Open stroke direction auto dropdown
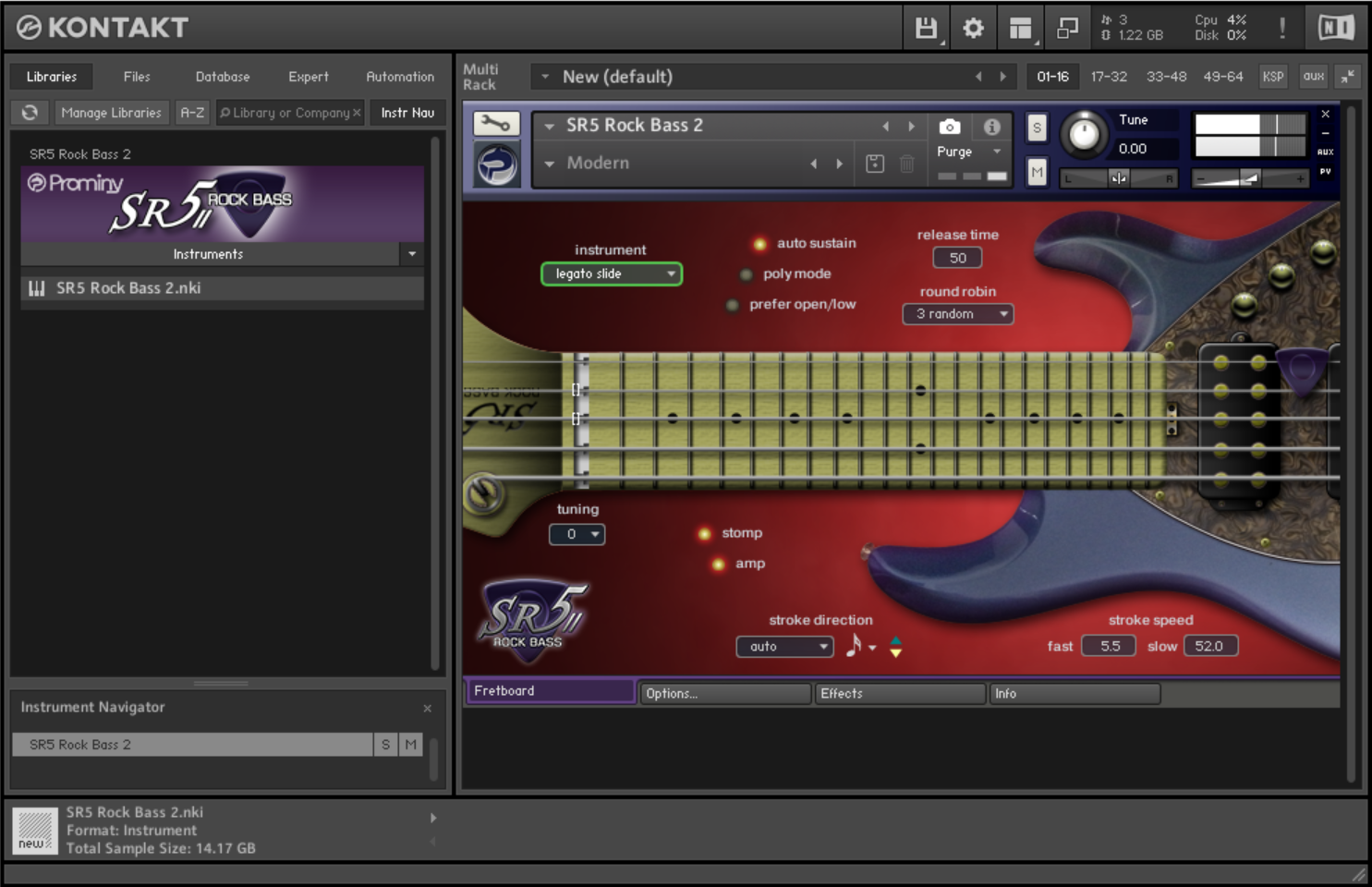 pos(785,647)
